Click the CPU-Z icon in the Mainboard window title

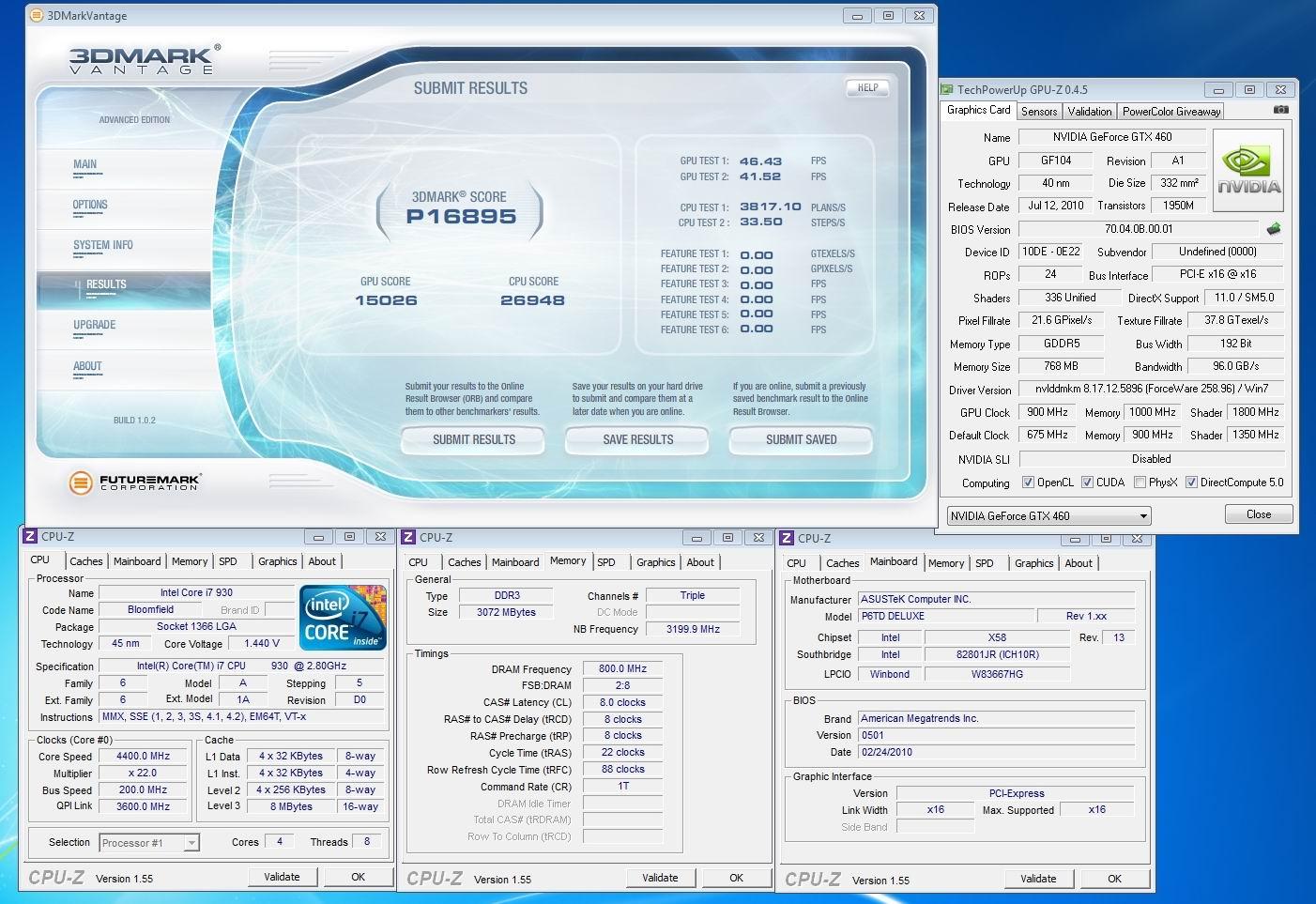(787, 539)
